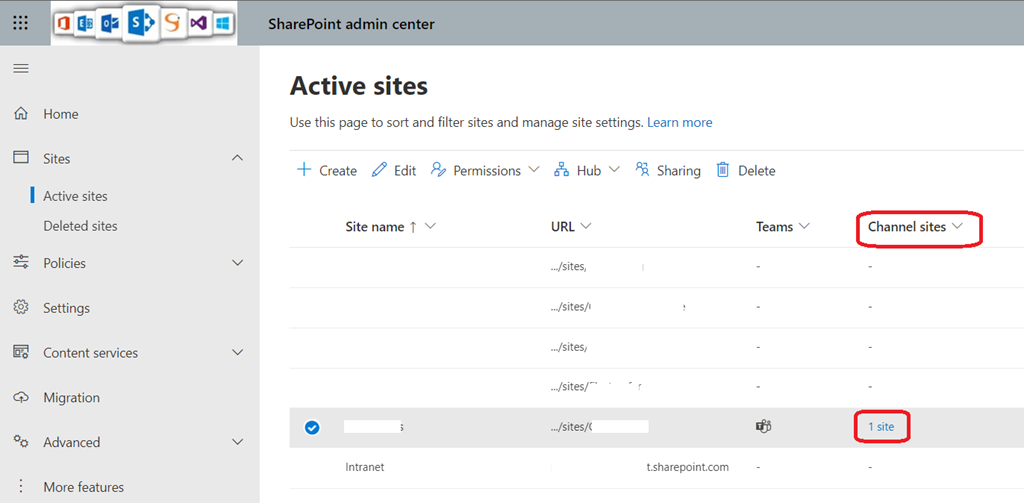Screen dimensions: 1024x503
Task: Open the Hub dropdown menu
Action: coord(587,170)
